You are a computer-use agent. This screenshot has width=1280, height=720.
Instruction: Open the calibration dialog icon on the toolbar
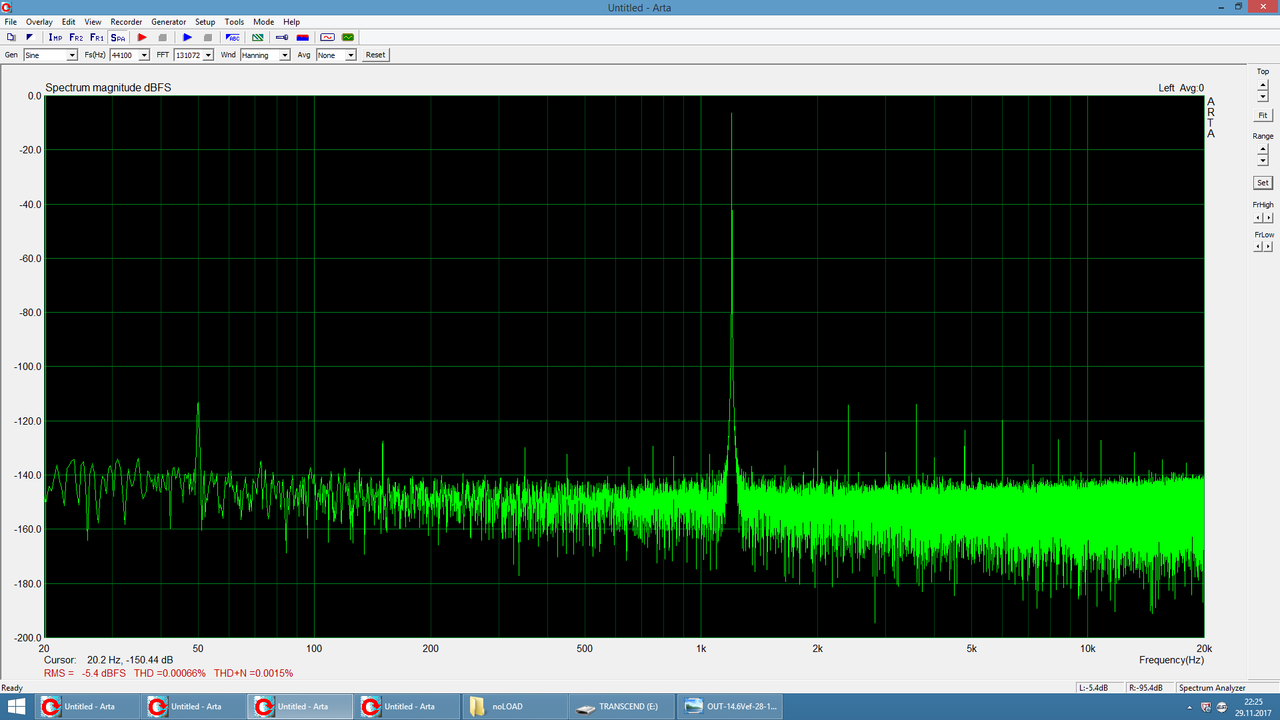point(280,37)
